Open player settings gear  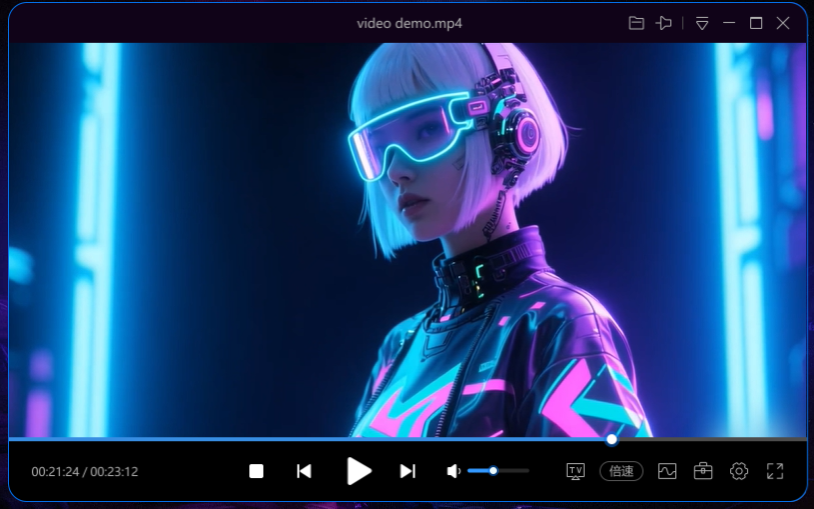point(739,471)
